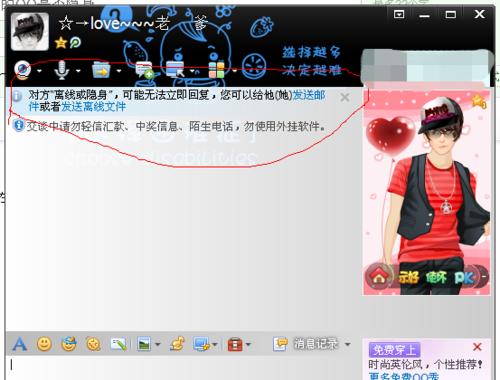Click the 示好 button on QQ show

(409, 277)
